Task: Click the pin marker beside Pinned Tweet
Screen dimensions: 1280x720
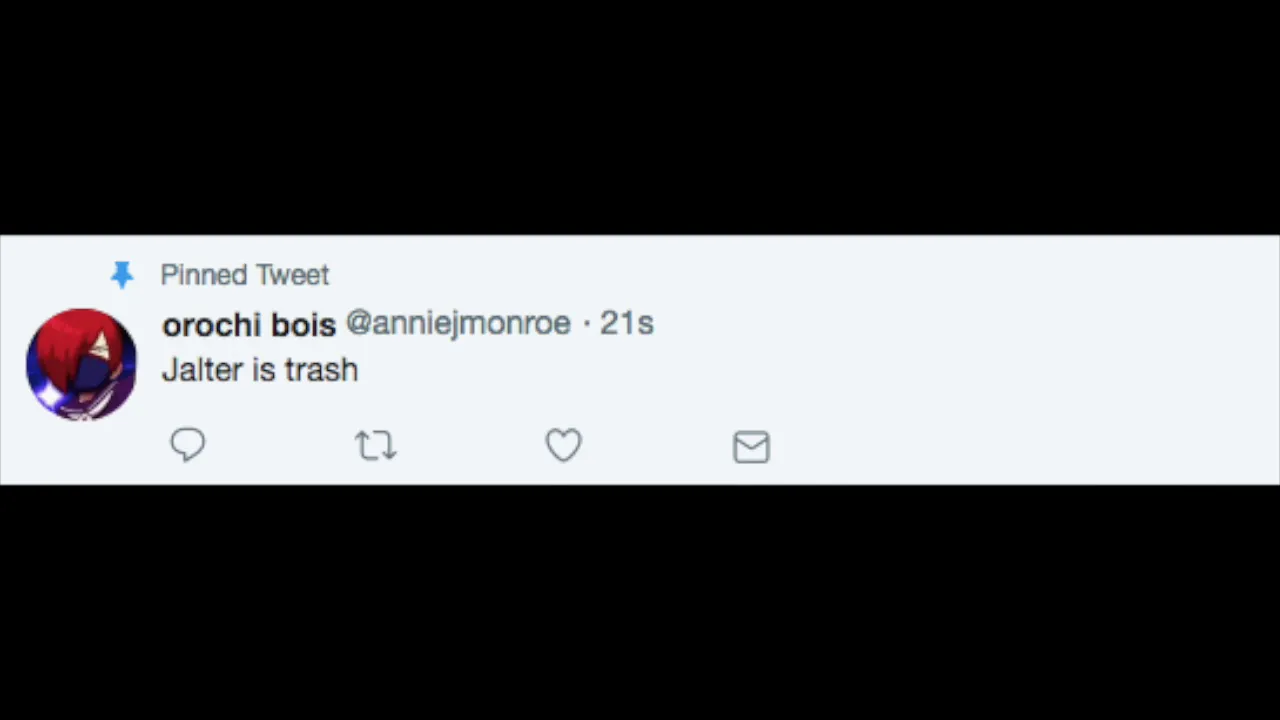Action: (122, 275)
